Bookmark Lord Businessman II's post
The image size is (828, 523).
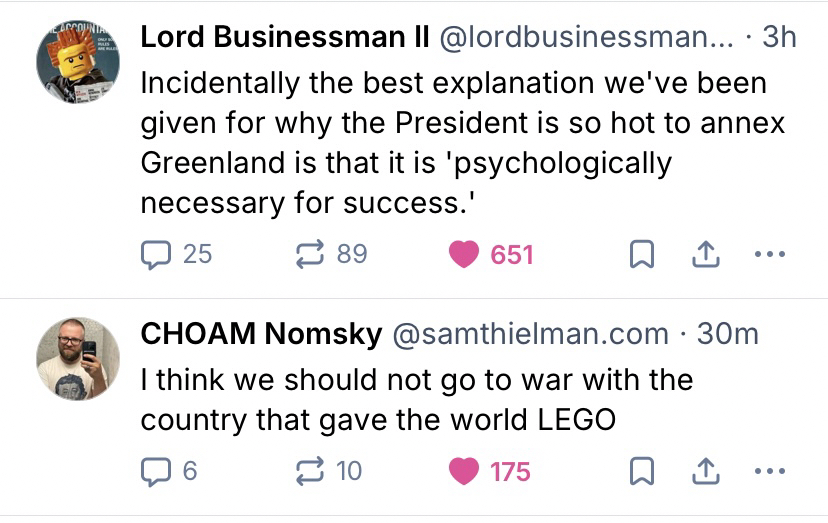[x=640, y=255]
